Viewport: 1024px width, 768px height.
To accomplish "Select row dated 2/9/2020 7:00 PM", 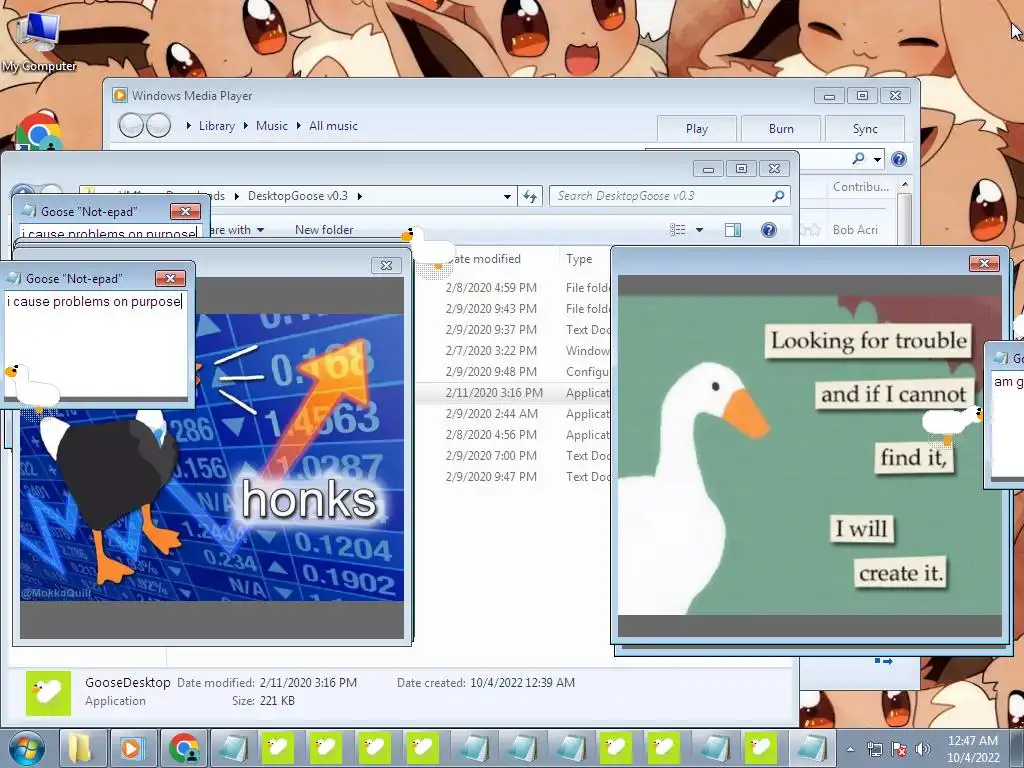I will (513, 456).
